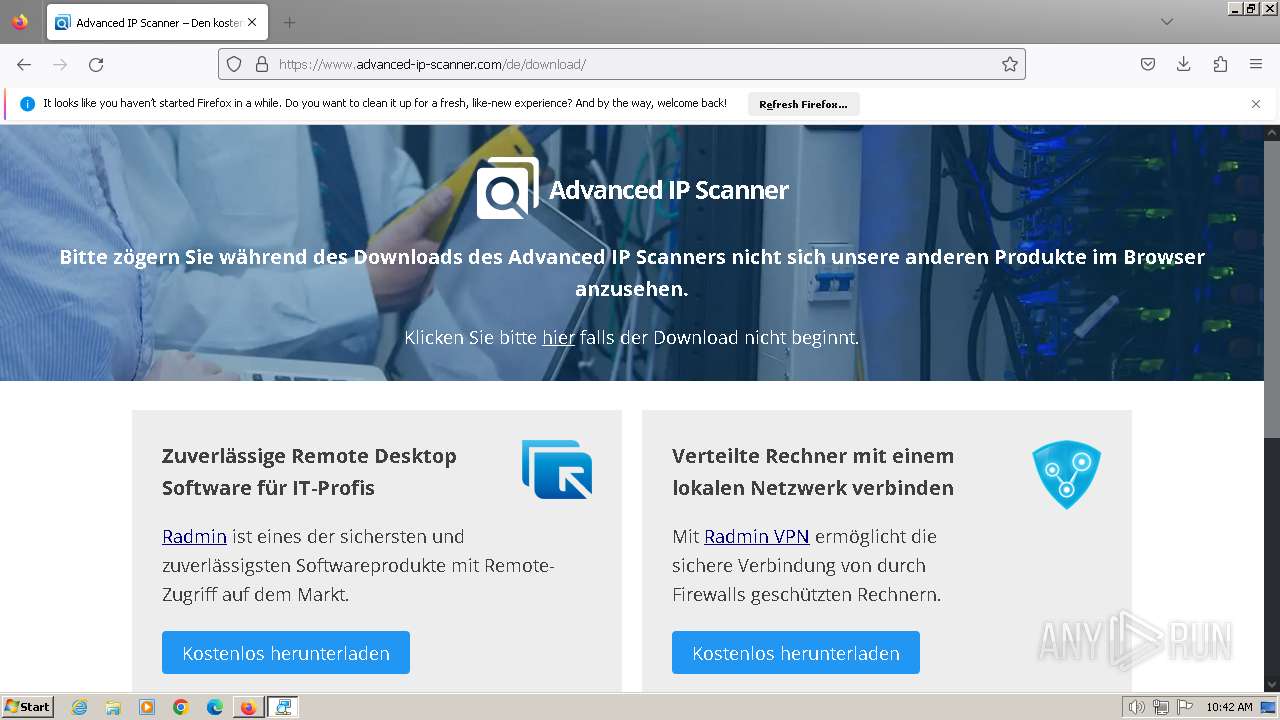Open the volume control in the tray
The width and height of the screenshot is (1280, 720).
[1137, 707]
